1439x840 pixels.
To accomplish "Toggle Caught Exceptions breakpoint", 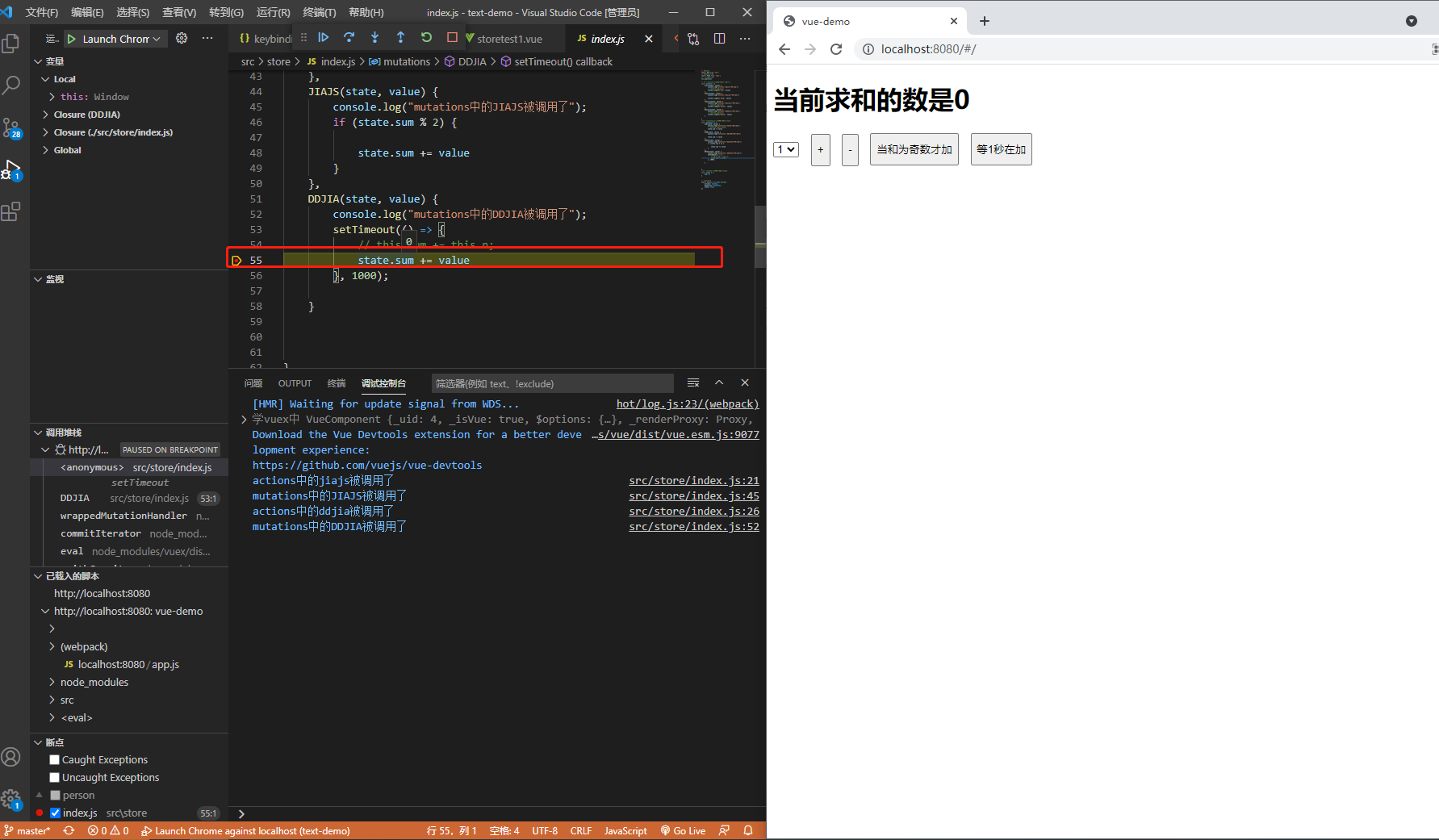I will 55,759.
